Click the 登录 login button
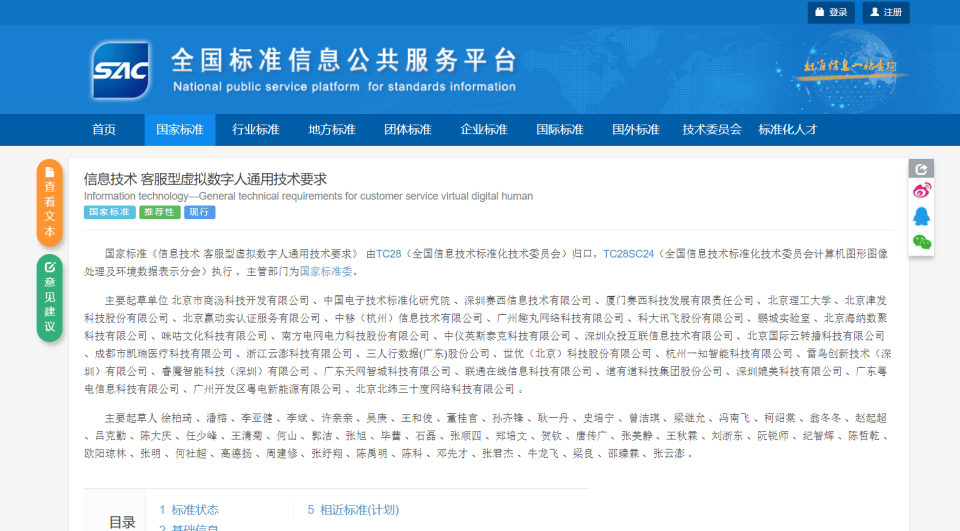 [831, 12]
